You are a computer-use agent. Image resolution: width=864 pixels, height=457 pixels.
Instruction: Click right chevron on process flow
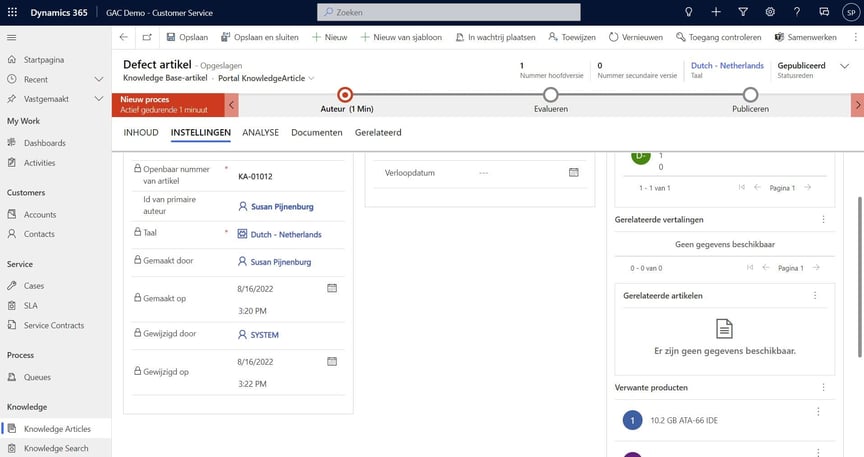pos(857,105)
